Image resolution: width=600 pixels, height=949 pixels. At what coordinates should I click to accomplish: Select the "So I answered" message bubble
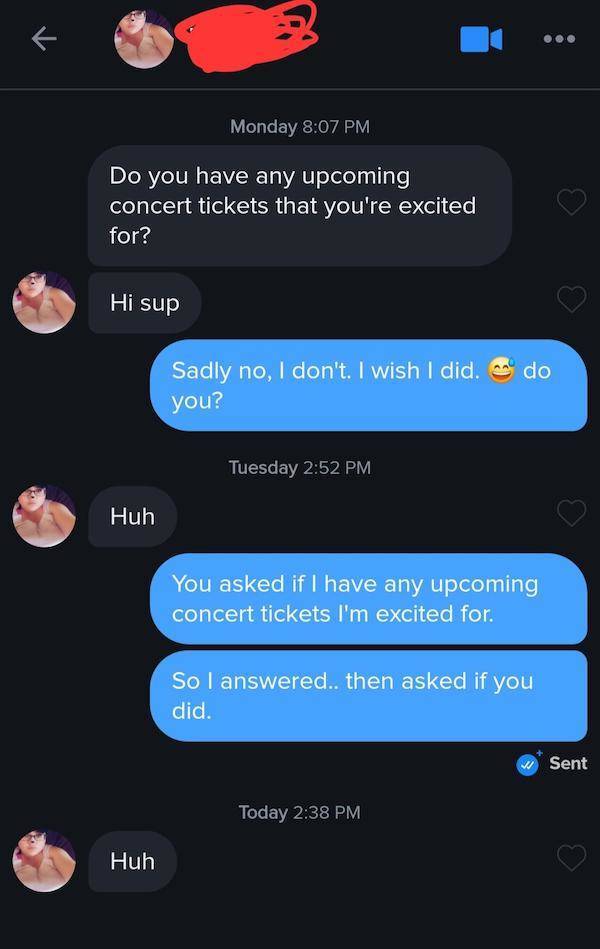pyautogui.click(x=367, y=695)
